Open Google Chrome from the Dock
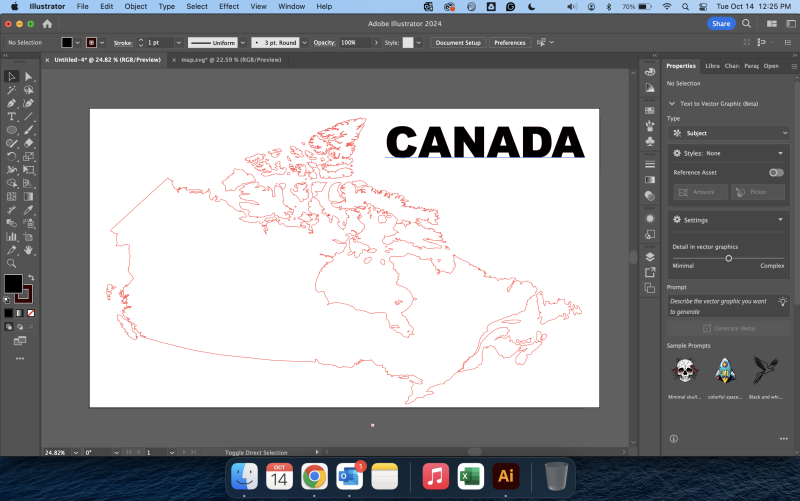This screenshot has height=501, width=800. tap(313, 475)
